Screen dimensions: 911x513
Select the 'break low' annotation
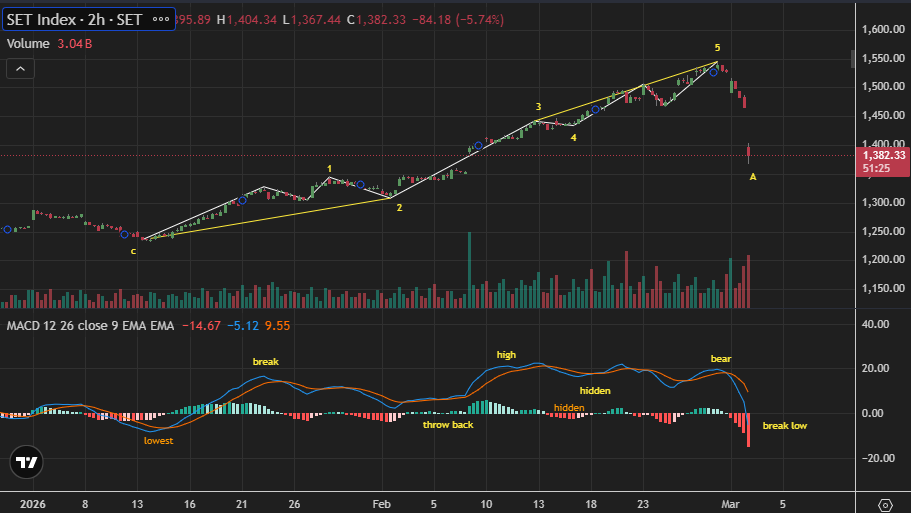click(x=784, y=425)
